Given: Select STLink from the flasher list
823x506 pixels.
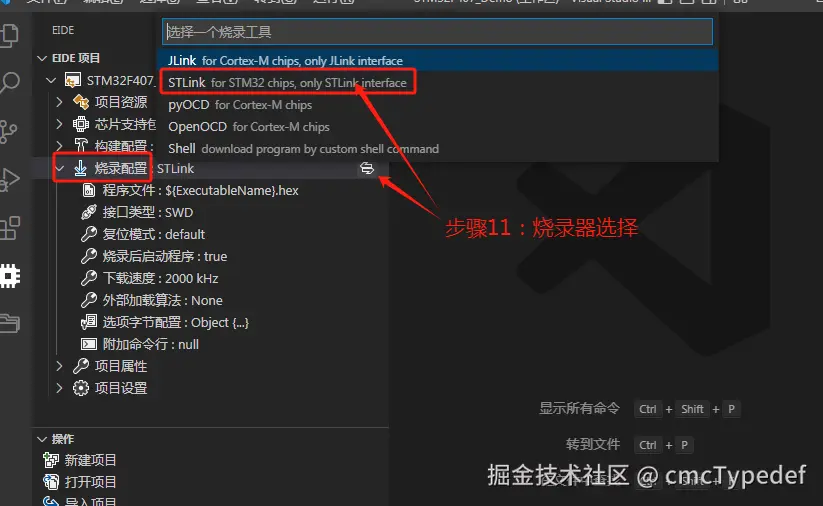Looking at the screenshot, I should coord(287,83).
